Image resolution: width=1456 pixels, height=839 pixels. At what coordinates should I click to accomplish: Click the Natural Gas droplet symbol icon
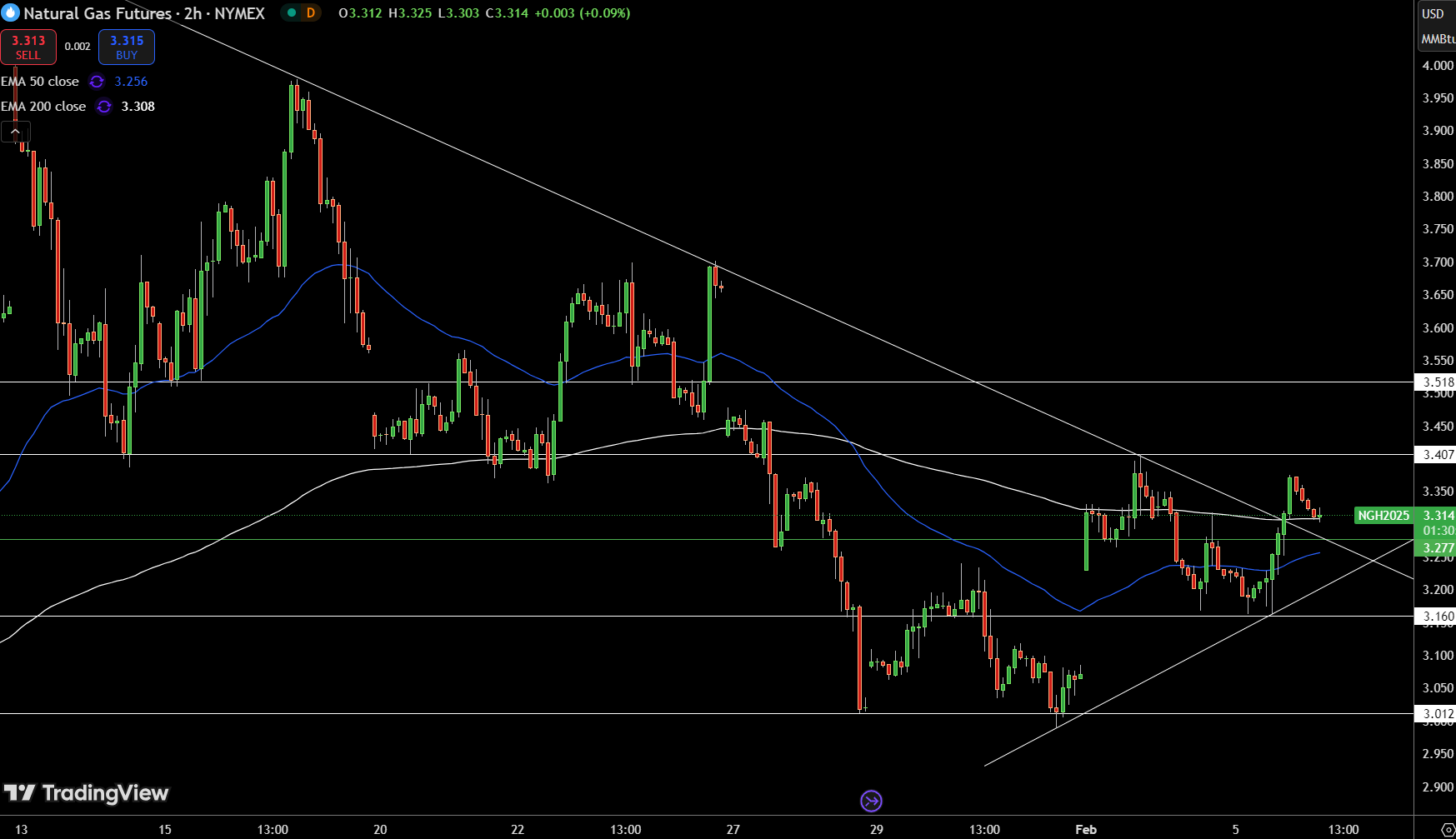coord(11,13)
